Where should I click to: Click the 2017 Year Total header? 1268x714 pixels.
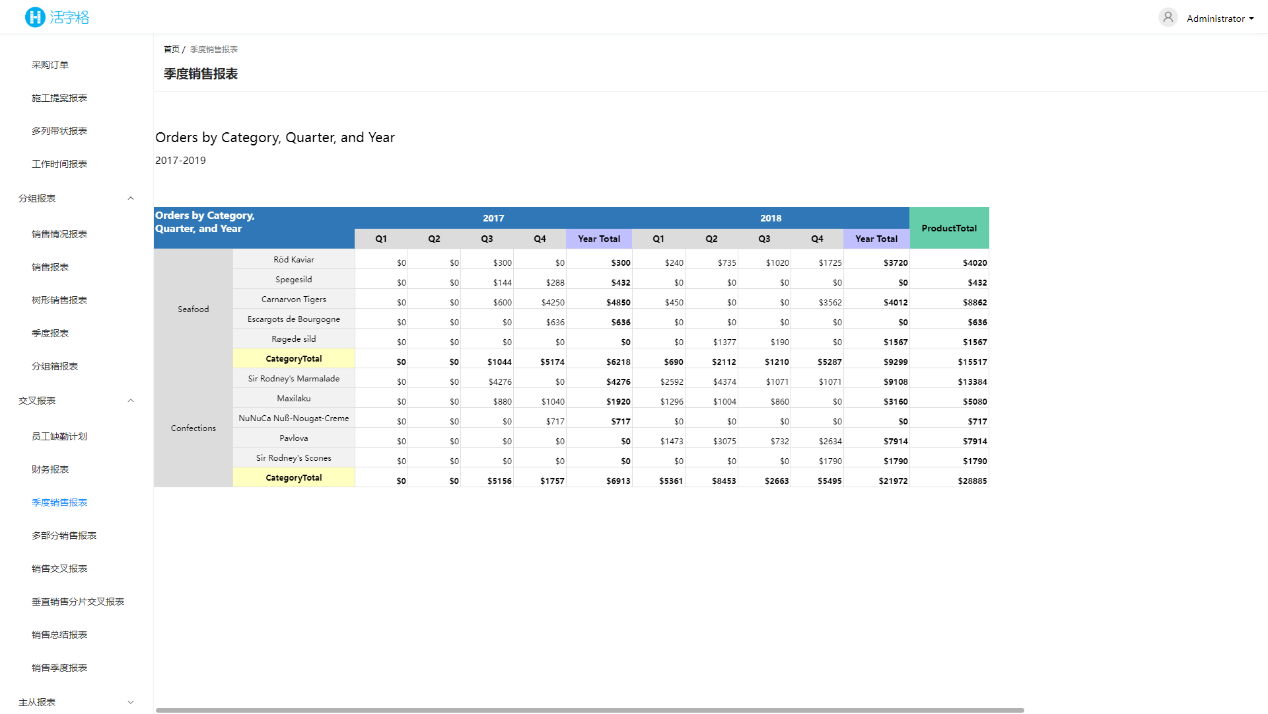click(x=599, y=239)
